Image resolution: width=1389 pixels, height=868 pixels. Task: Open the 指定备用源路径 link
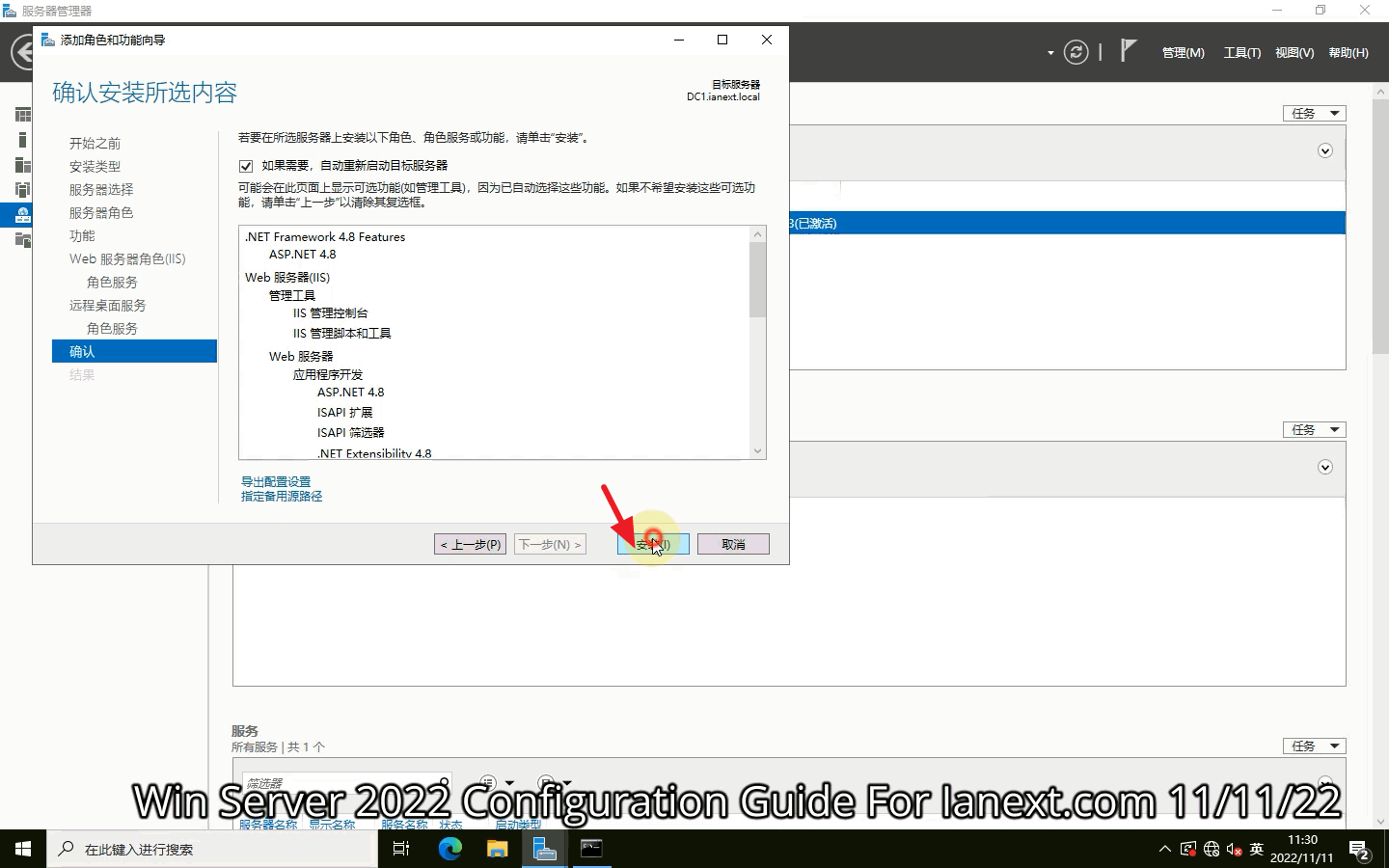tap(282, 496)
